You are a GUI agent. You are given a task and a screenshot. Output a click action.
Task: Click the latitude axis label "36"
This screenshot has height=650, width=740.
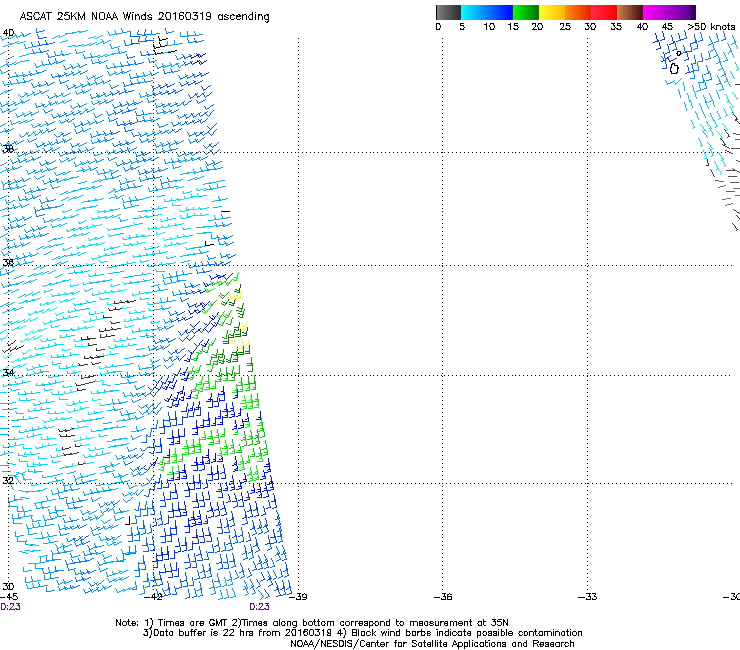pyautogui.click(x=8, y=262)
